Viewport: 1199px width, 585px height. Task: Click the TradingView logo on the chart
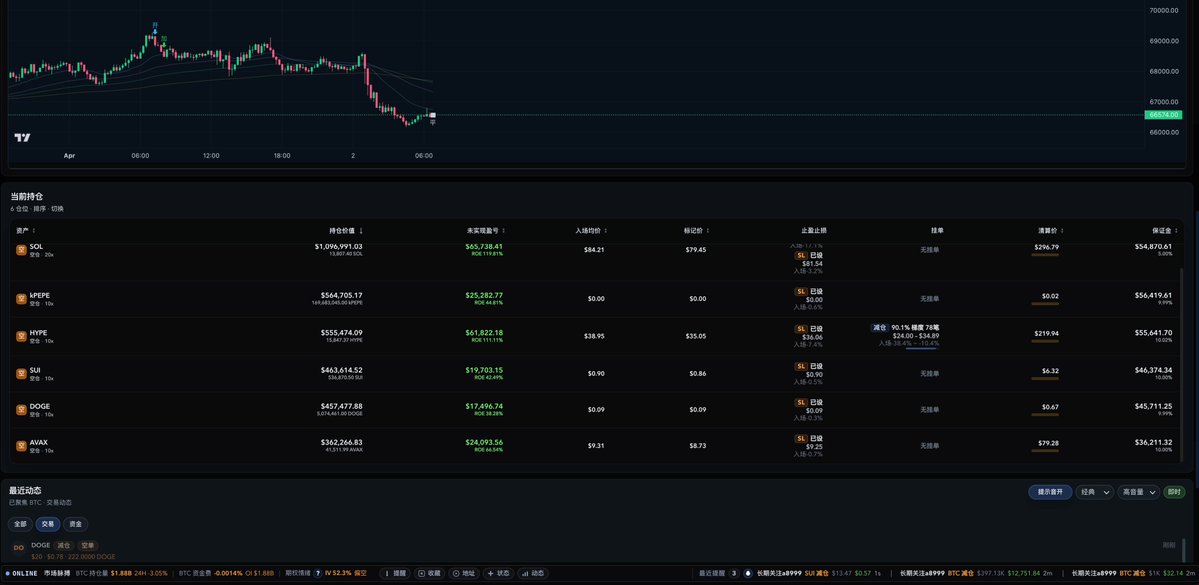click(x=22, y=138)
